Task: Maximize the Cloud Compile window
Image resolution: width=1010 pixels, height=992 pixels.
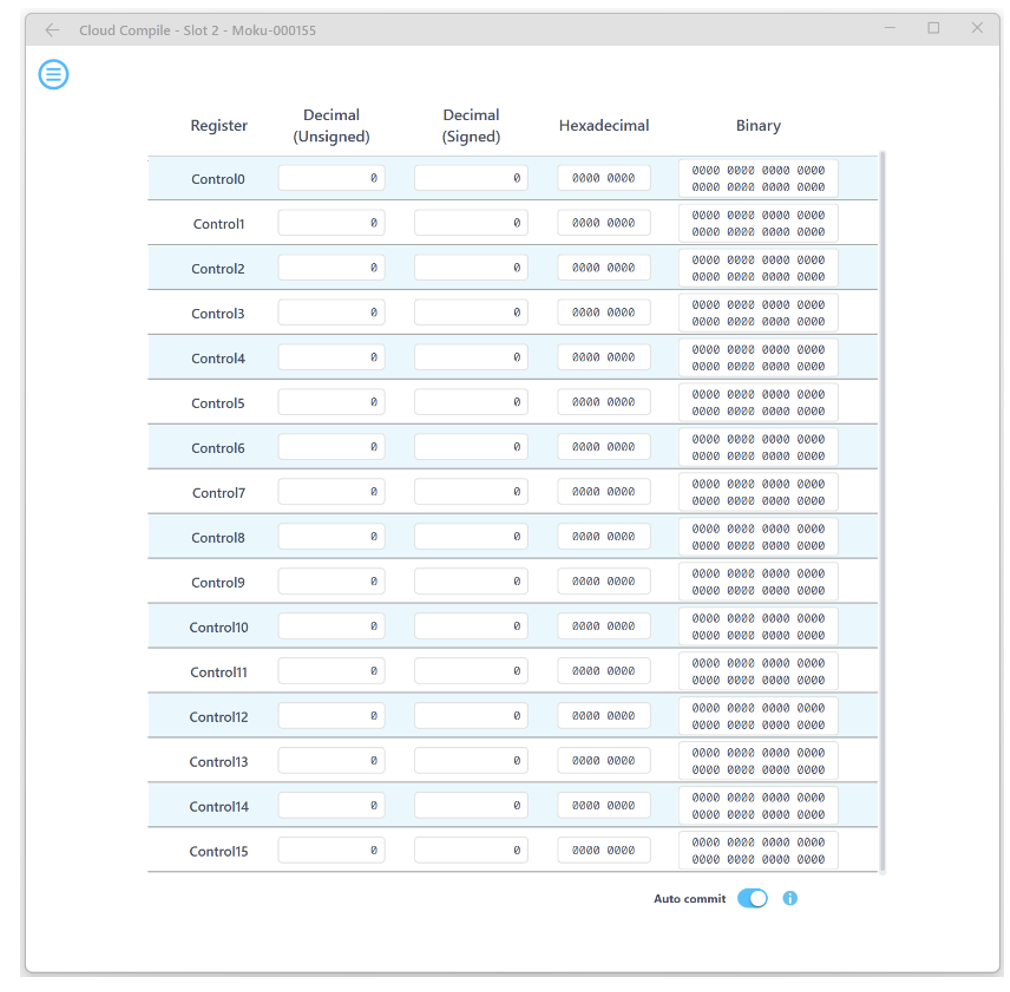Action: (x=933, y=28)
